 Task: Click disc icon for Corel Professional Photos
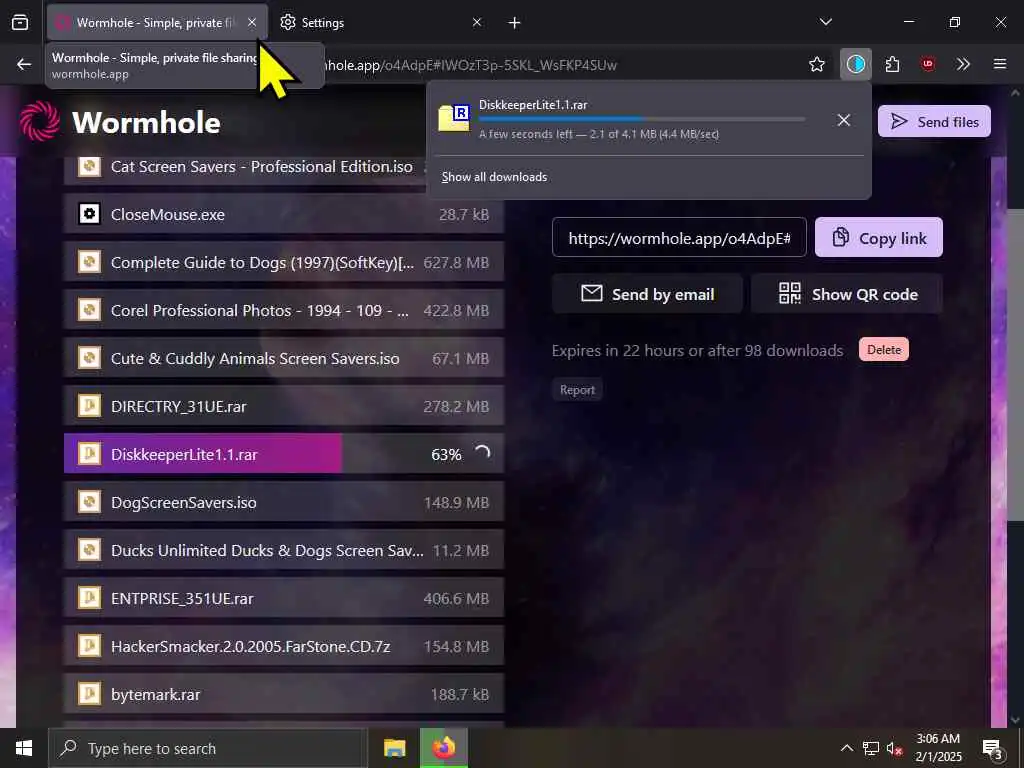89,310
